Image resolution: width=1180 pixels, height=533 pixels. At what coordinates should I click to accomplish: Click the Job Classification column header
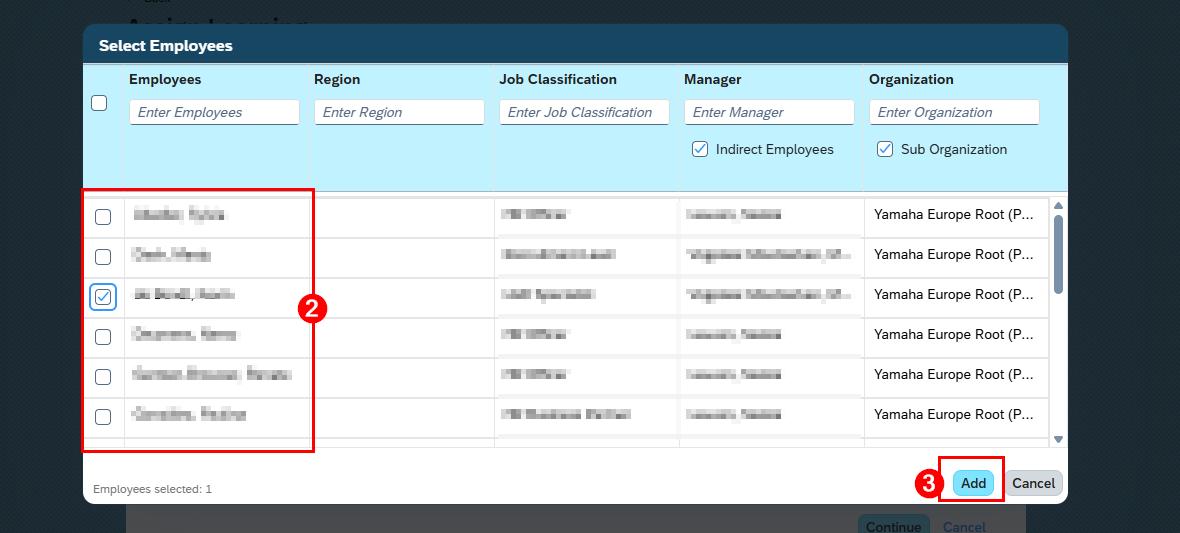[558, 79]
